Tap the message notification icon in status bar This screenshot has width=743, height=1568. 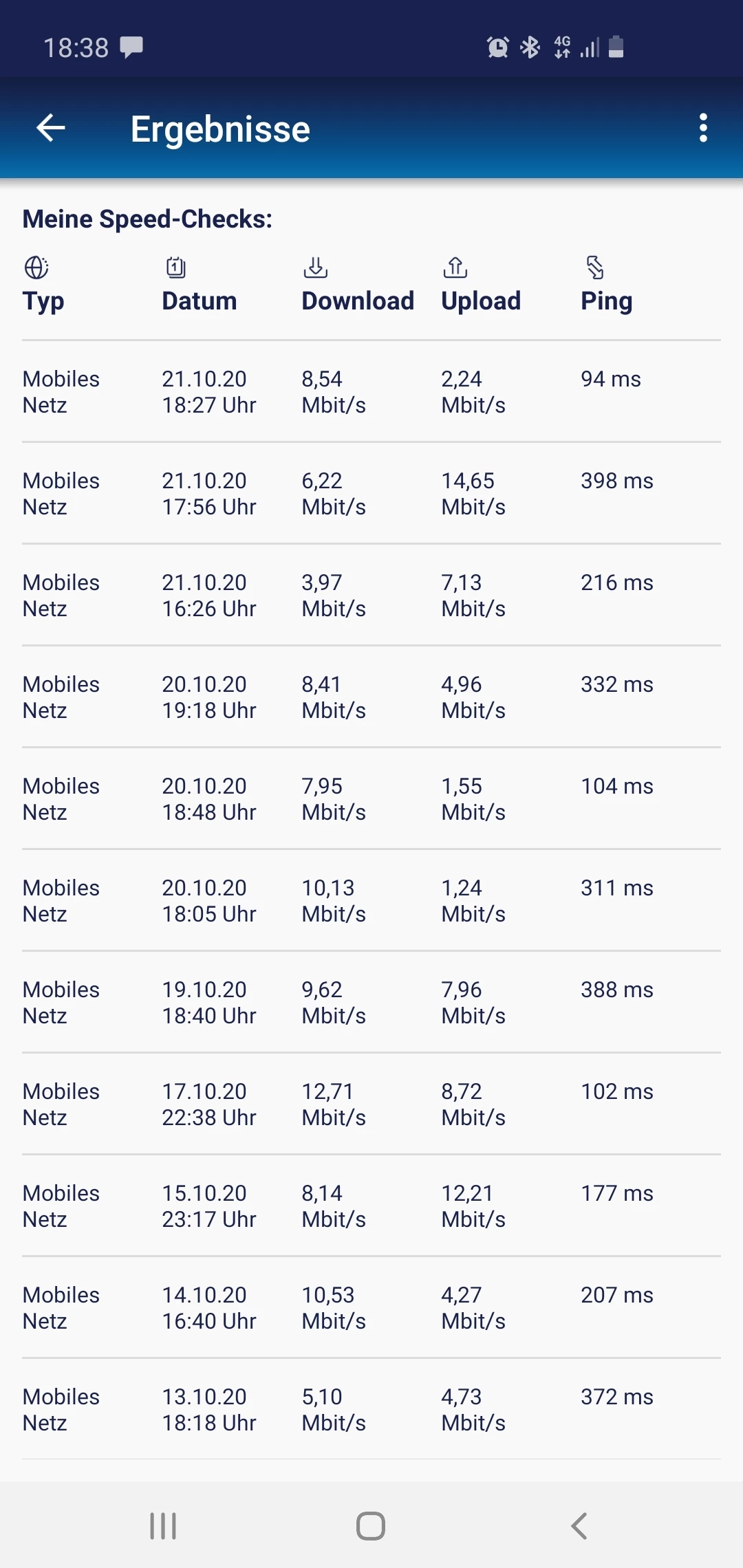(x=131, y=47)
